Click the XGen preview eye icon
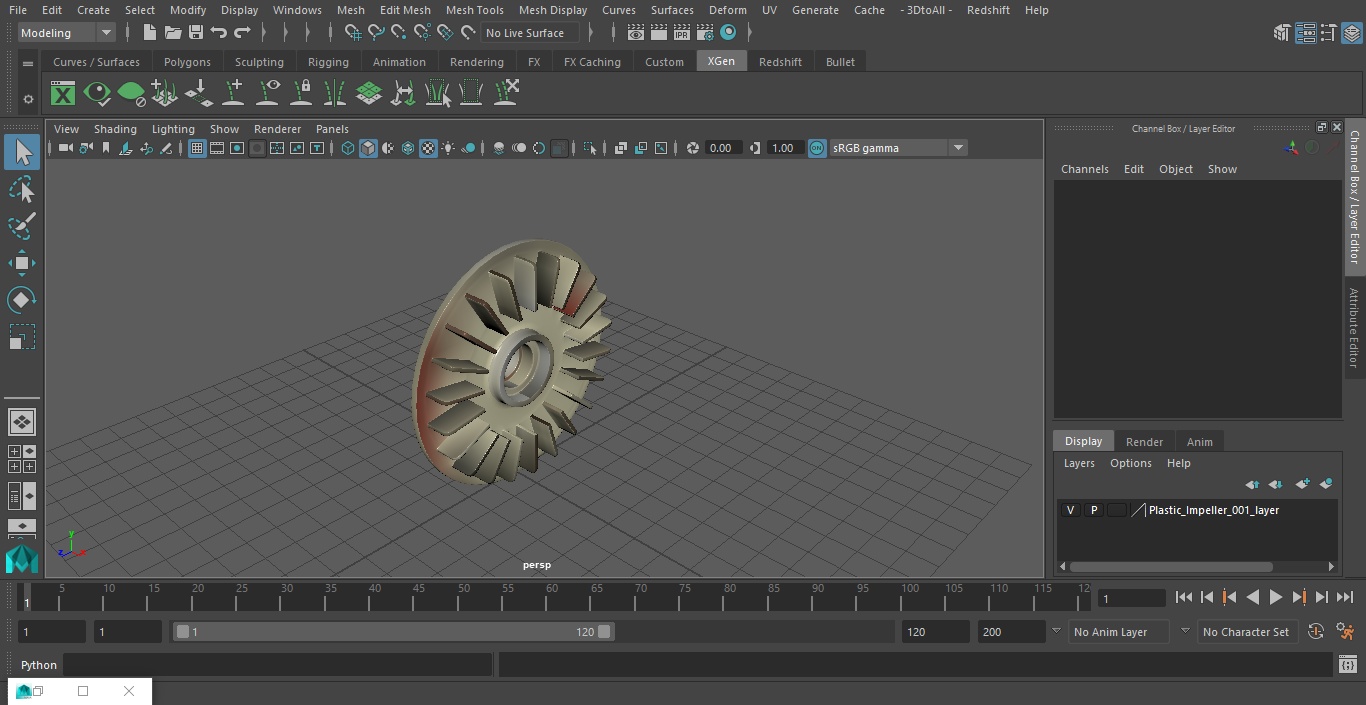The image size is (1366, 705). point(97,94)
